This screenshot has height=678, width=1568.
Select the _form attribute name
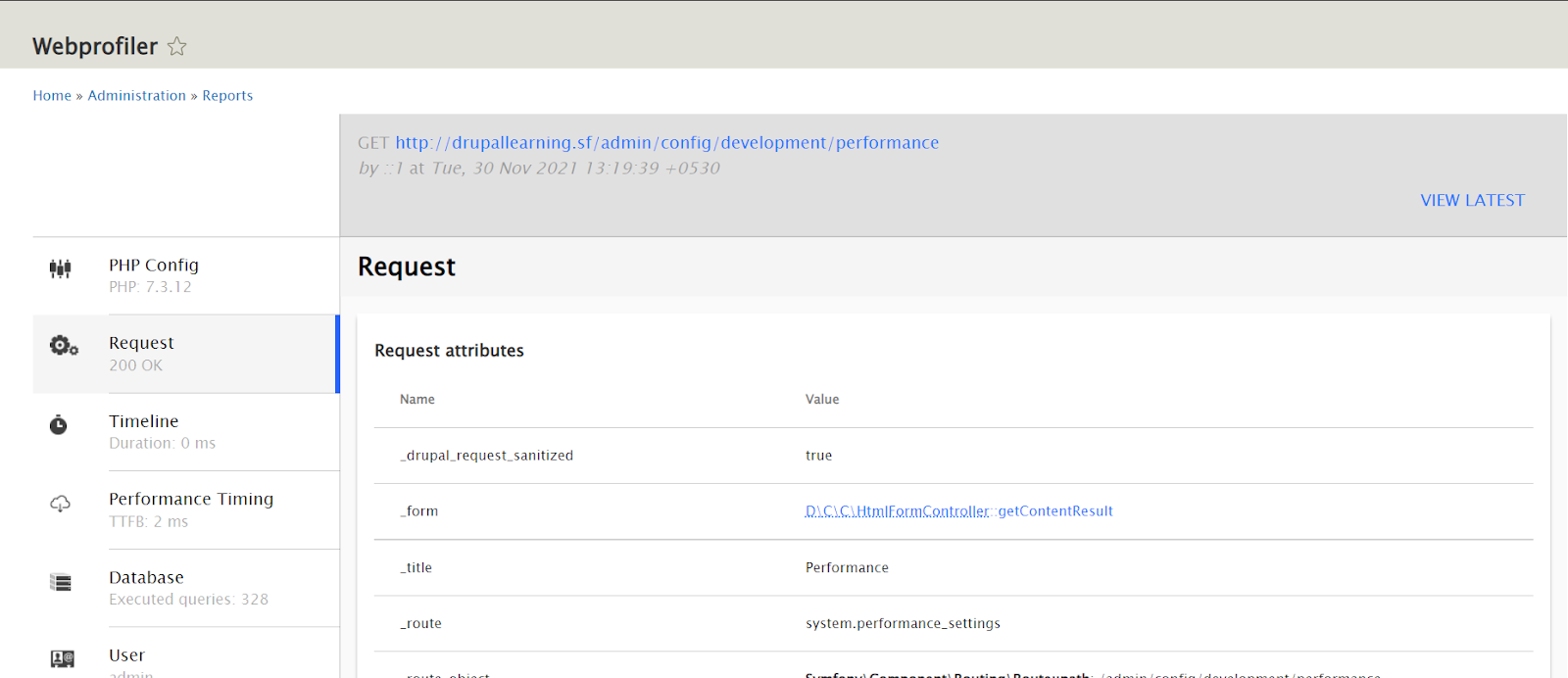[419, 511]
